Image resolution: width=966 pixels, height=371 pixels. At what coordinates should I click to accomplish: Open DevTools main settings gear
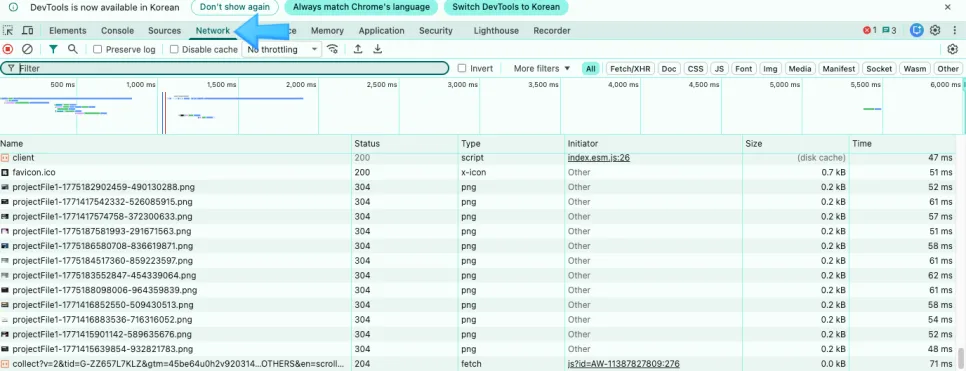pyautogui.click(x=935, y=30)
